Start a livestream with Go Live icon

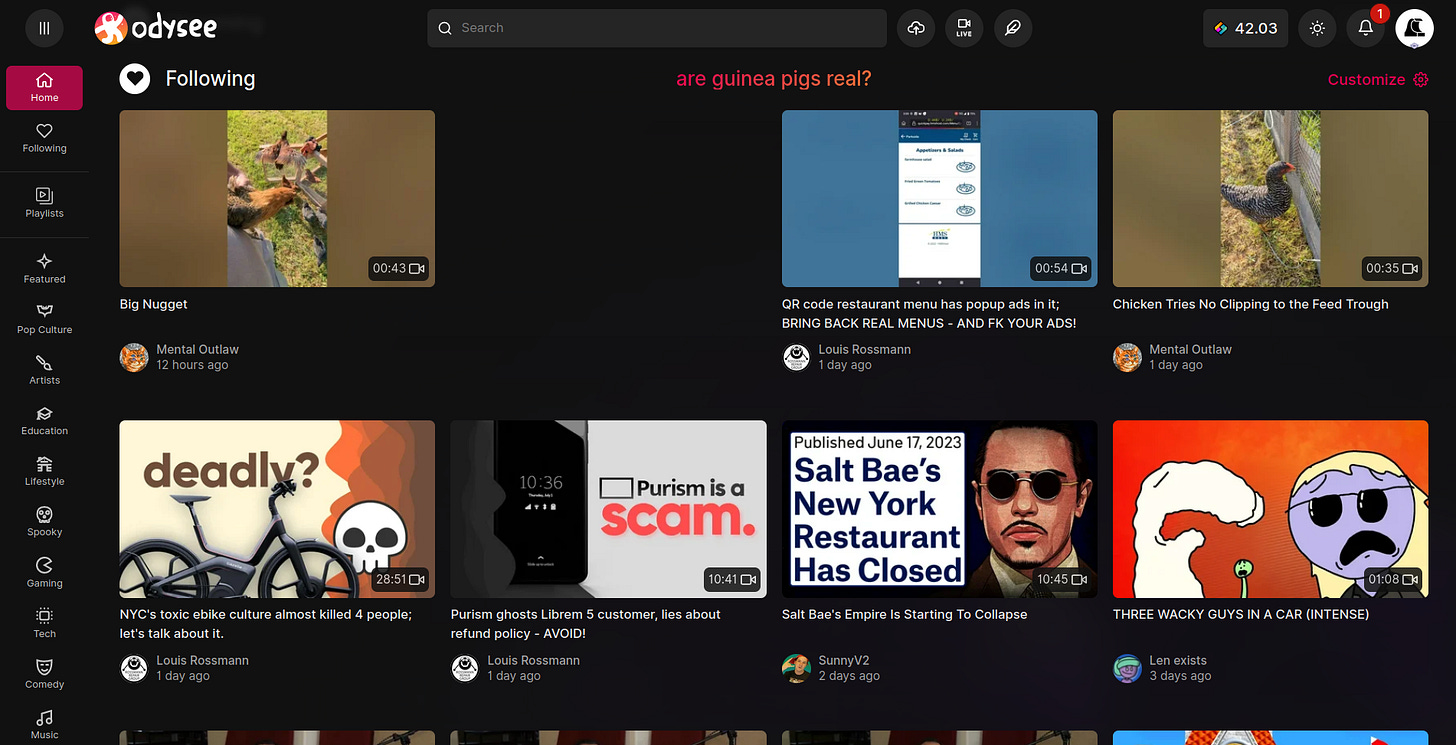coord(964,28)
